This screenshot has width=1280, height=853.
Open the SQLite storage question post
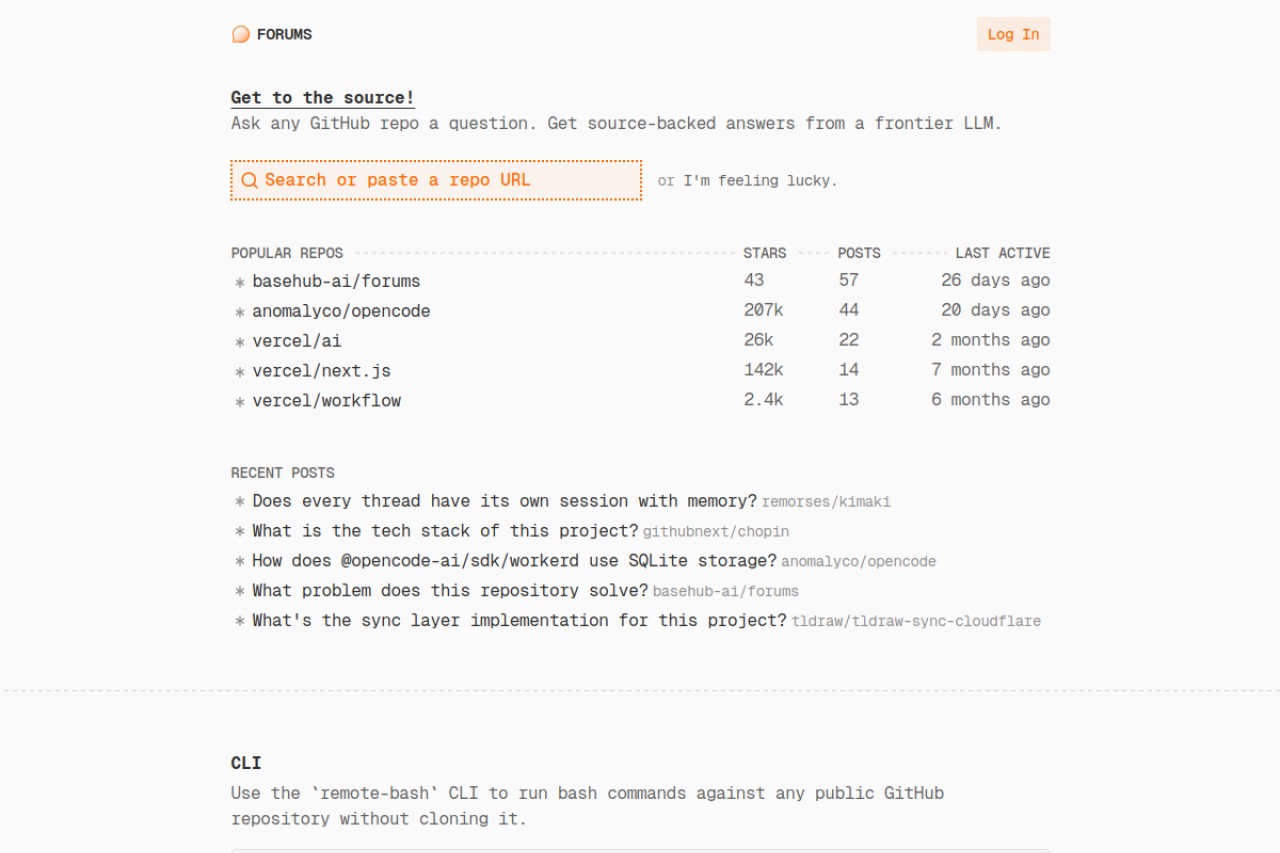pos(514,561)
